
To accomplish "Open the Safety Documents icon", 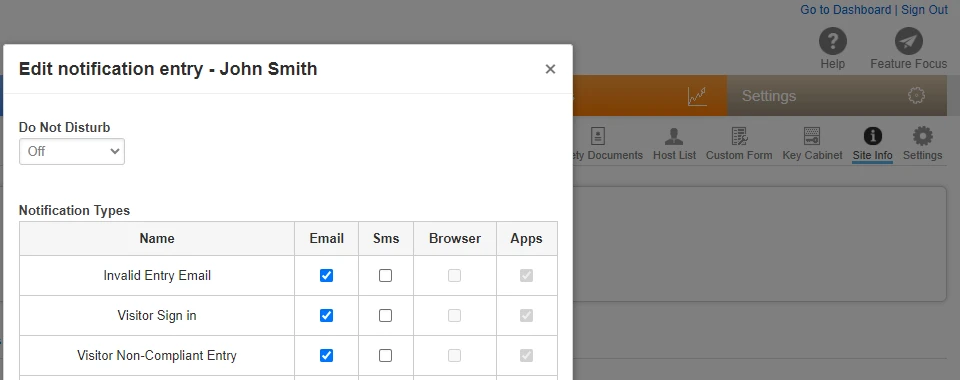I will pyautogui.click(x=598, y=136).
